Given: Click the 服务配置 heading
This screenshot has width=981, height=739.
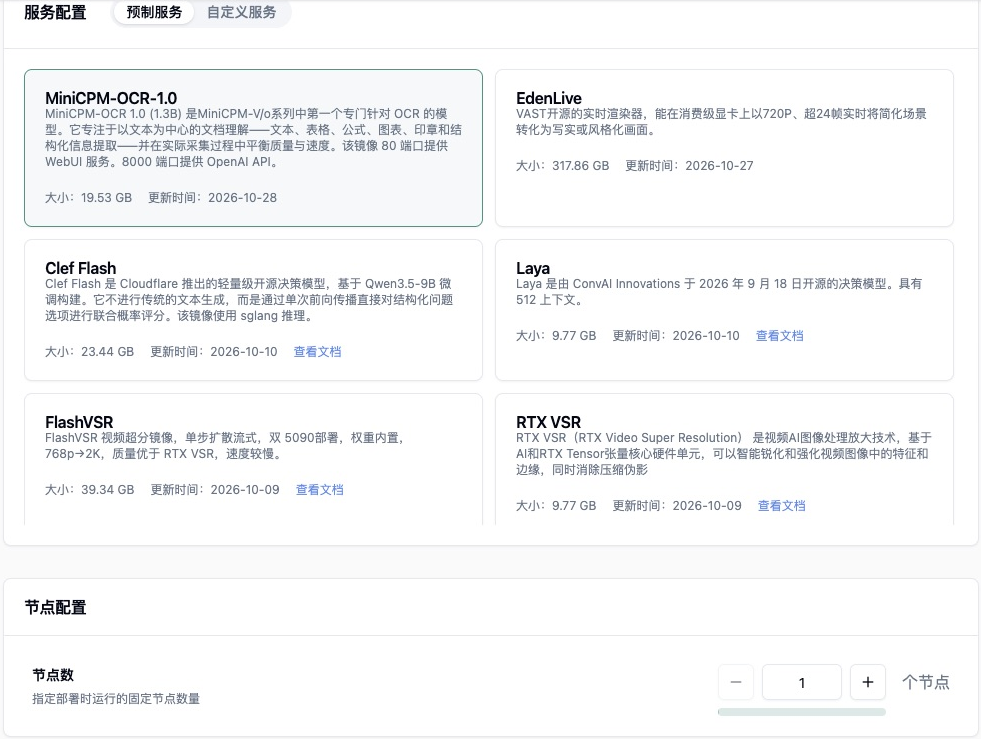Looking at the screenshot, I should pos(55,13).
